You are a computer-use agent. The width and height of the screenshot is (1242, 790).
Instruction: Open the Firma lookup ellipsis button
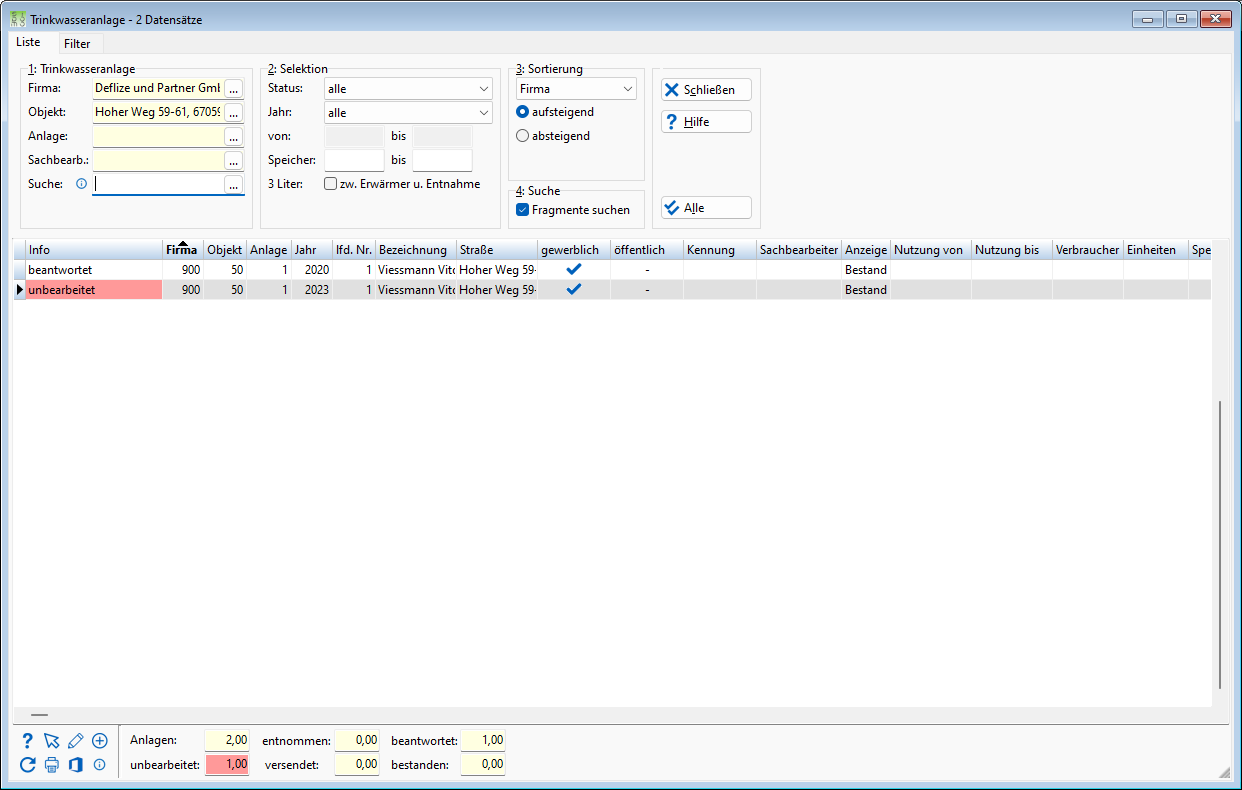tap(234, 88)
